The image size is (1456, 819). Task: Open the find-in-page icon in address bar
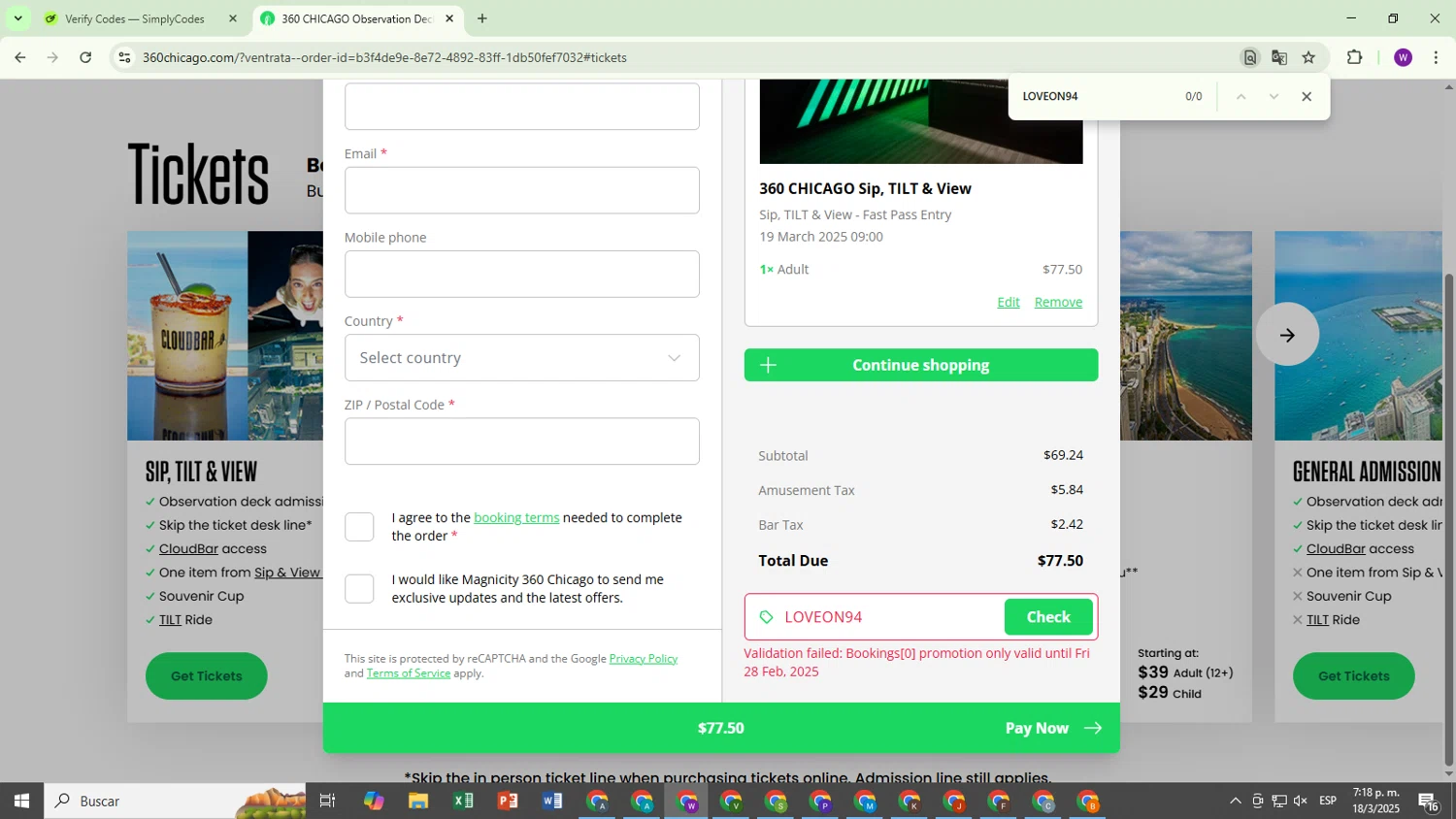coord(1250,57)
